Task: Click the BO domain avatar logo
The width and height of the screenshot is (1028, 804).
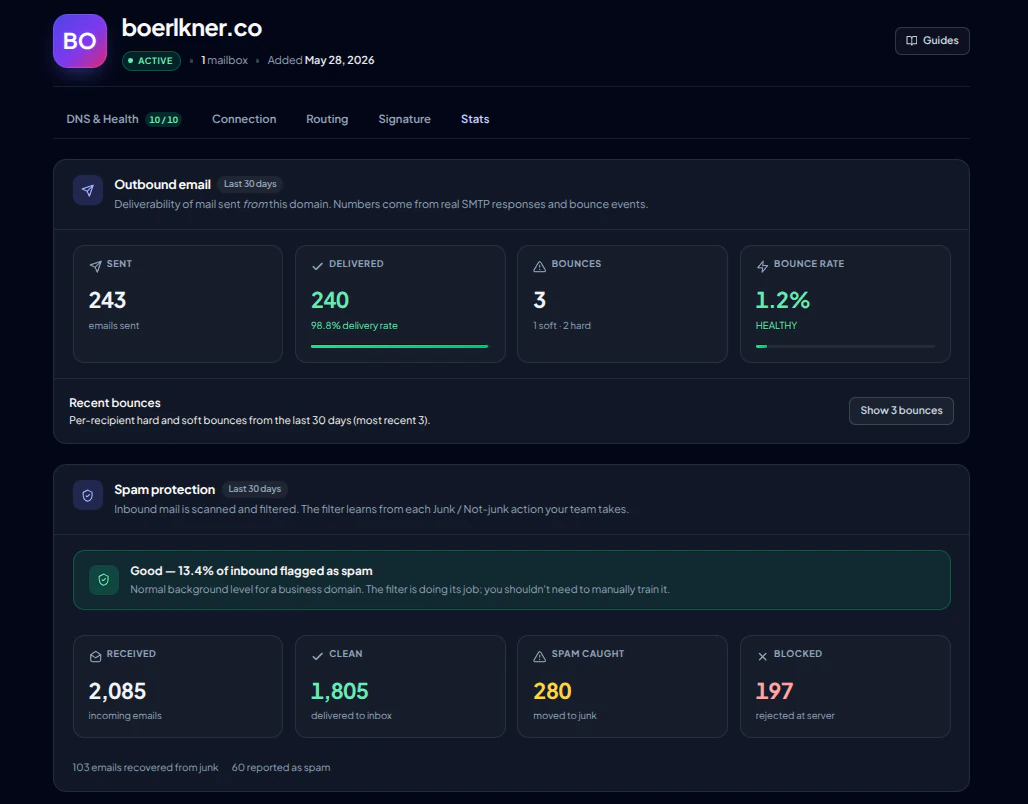Action: [x=80, y=41]
